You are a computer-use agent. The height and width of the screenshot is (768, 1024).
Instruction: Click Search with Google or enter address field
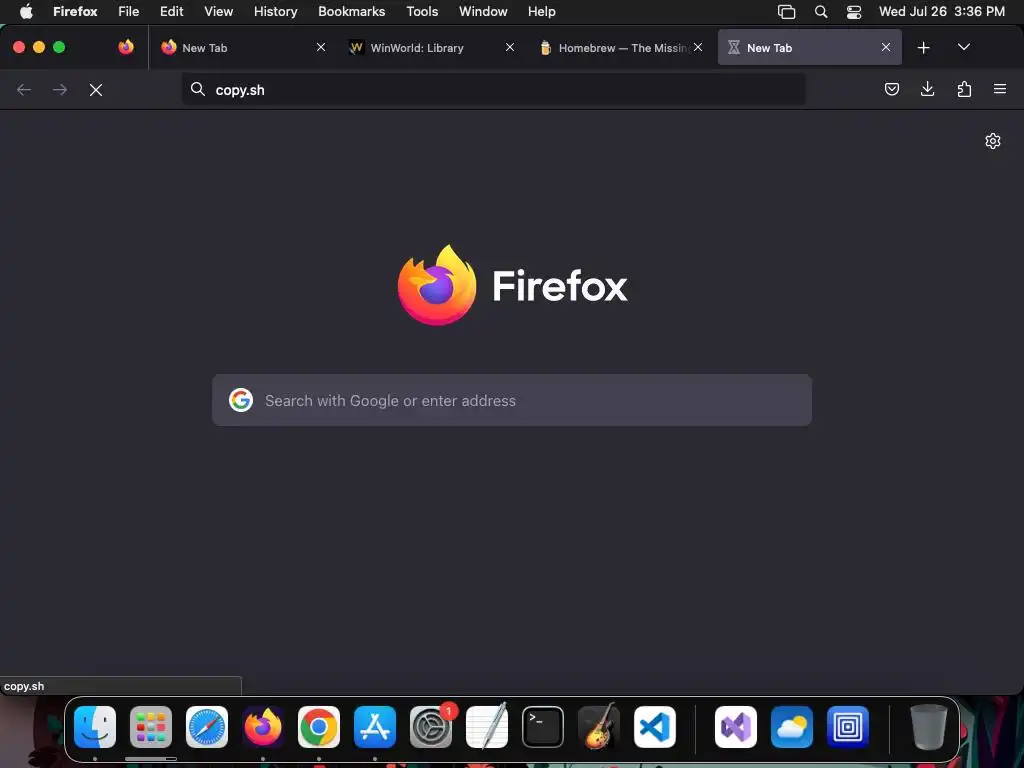512,400
